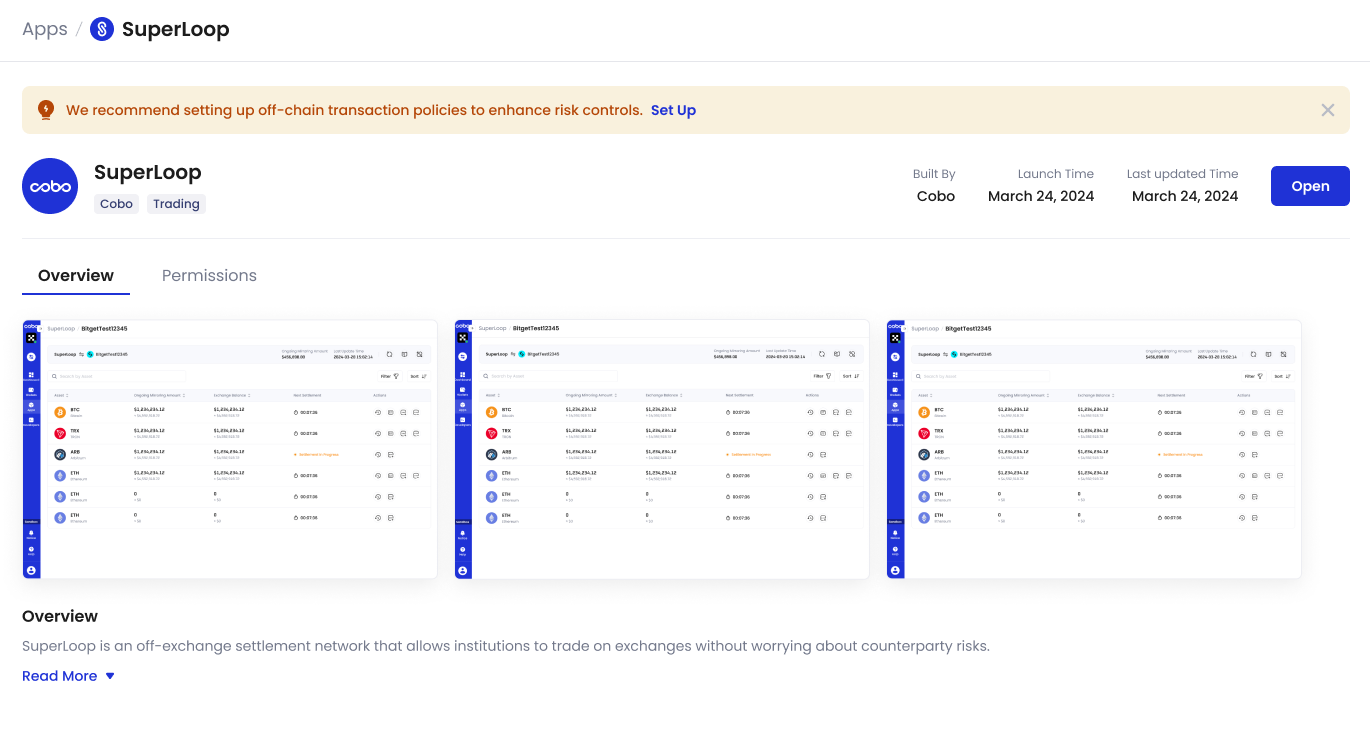The height and width of the screenshot is (742, 1370).
Task: Switch to the Permissions tab
Action: click(209, 276)
